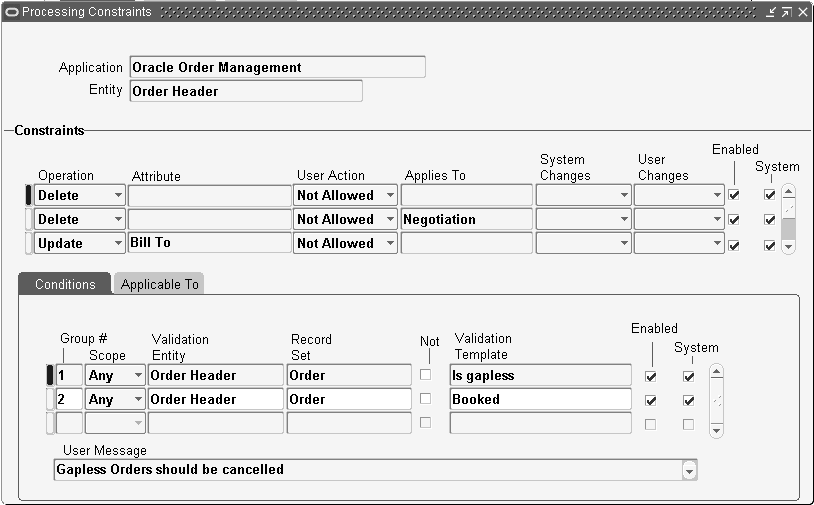Screen dimensions: 814x505
Task: Click the Negotiation Applies To field
Action: pyautogui.click(x=467, y=219)
